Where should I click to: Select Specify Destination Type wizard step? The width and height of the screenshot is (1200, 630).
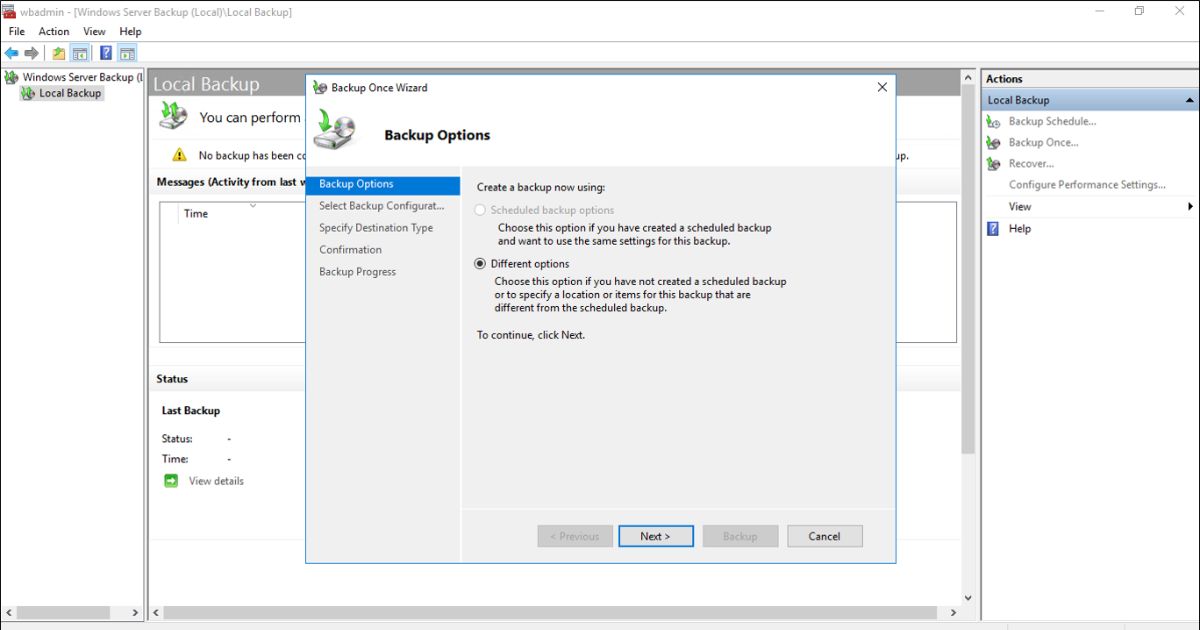click(376, 228)
